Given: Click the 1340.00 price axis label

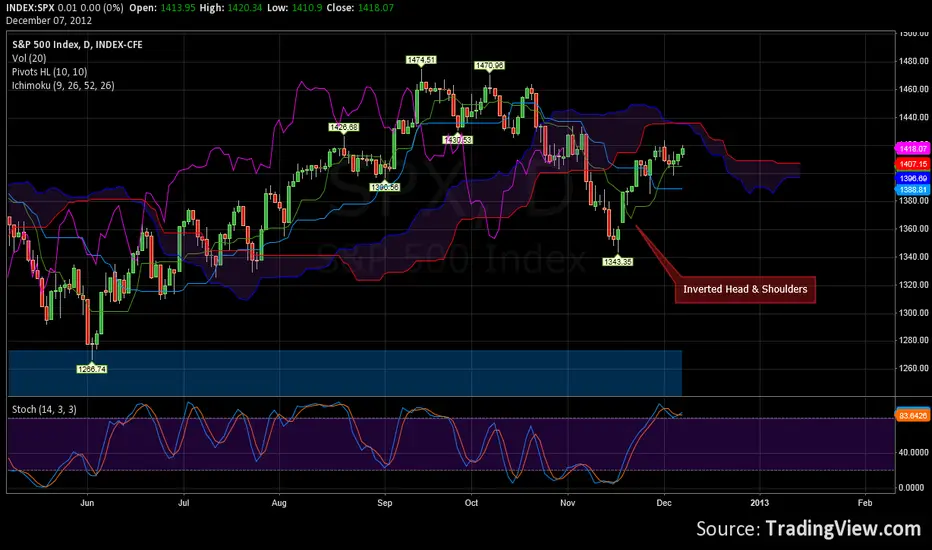Looking at the screenshot, I should [x=914, y=257].
